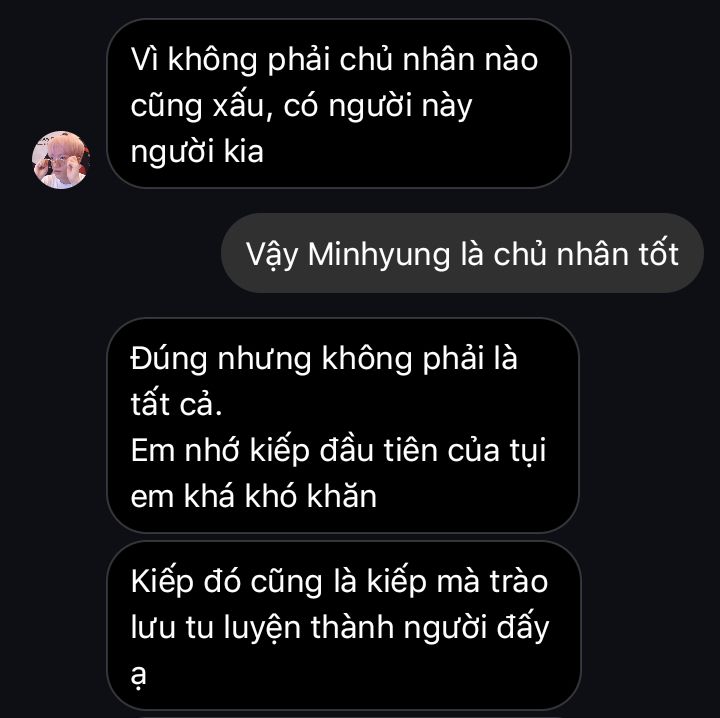Click the lone "ạ" ending the last message

[138, 675]
